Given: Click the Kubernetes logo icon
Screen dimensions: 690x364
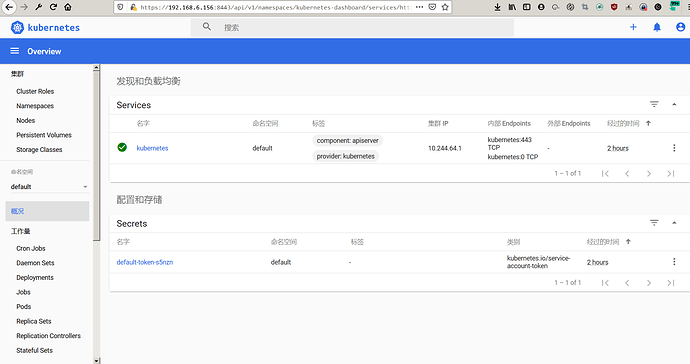Looking at the screenshot, I should (x=17, y=27).
